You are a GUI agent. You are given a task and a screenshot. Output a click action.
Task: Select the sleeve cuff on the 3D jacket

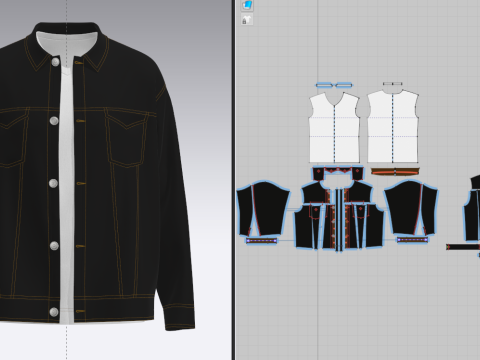point(180,316)
